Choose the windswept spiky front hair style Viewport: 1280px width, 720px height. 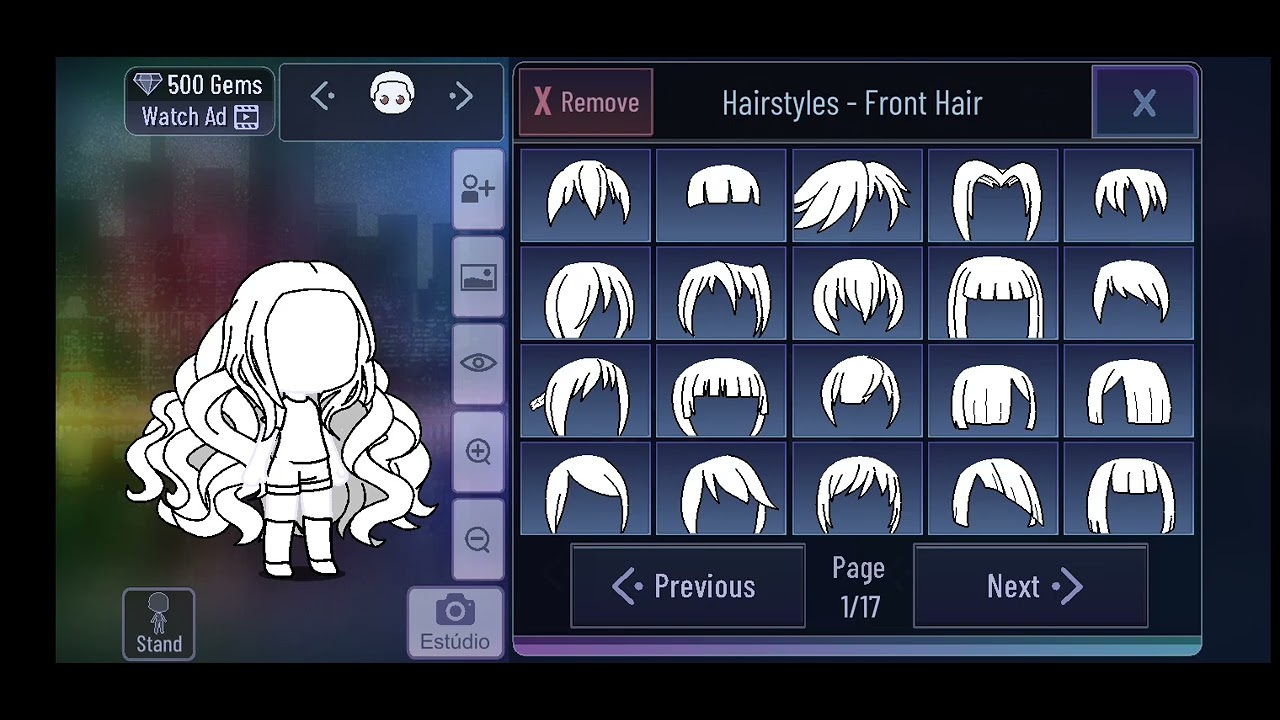click(857, 196)
